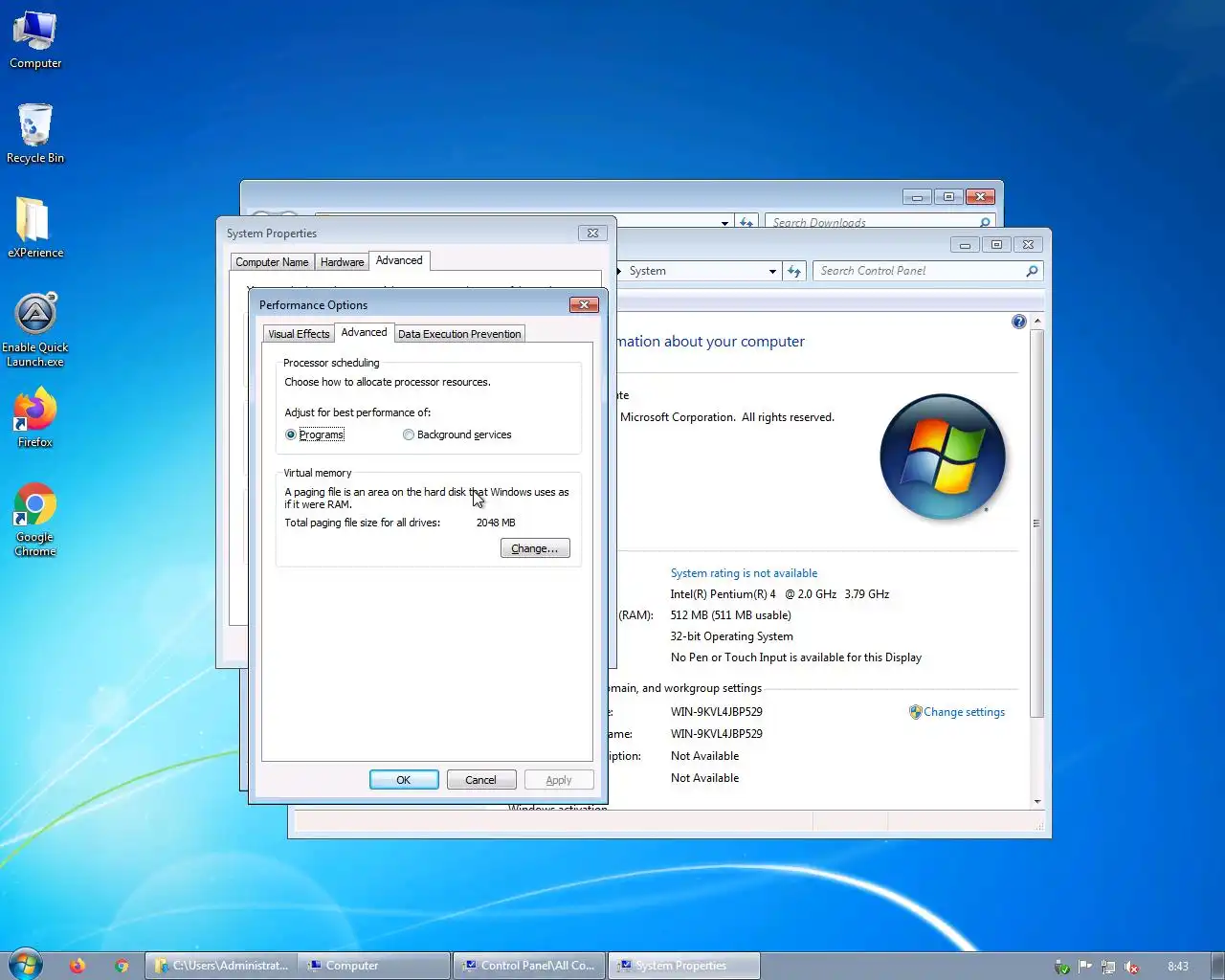Open the Data Execution Prevention tab
Image resolution: width=1225 pixels, height=980 pixels.
[x=459, y=334]
